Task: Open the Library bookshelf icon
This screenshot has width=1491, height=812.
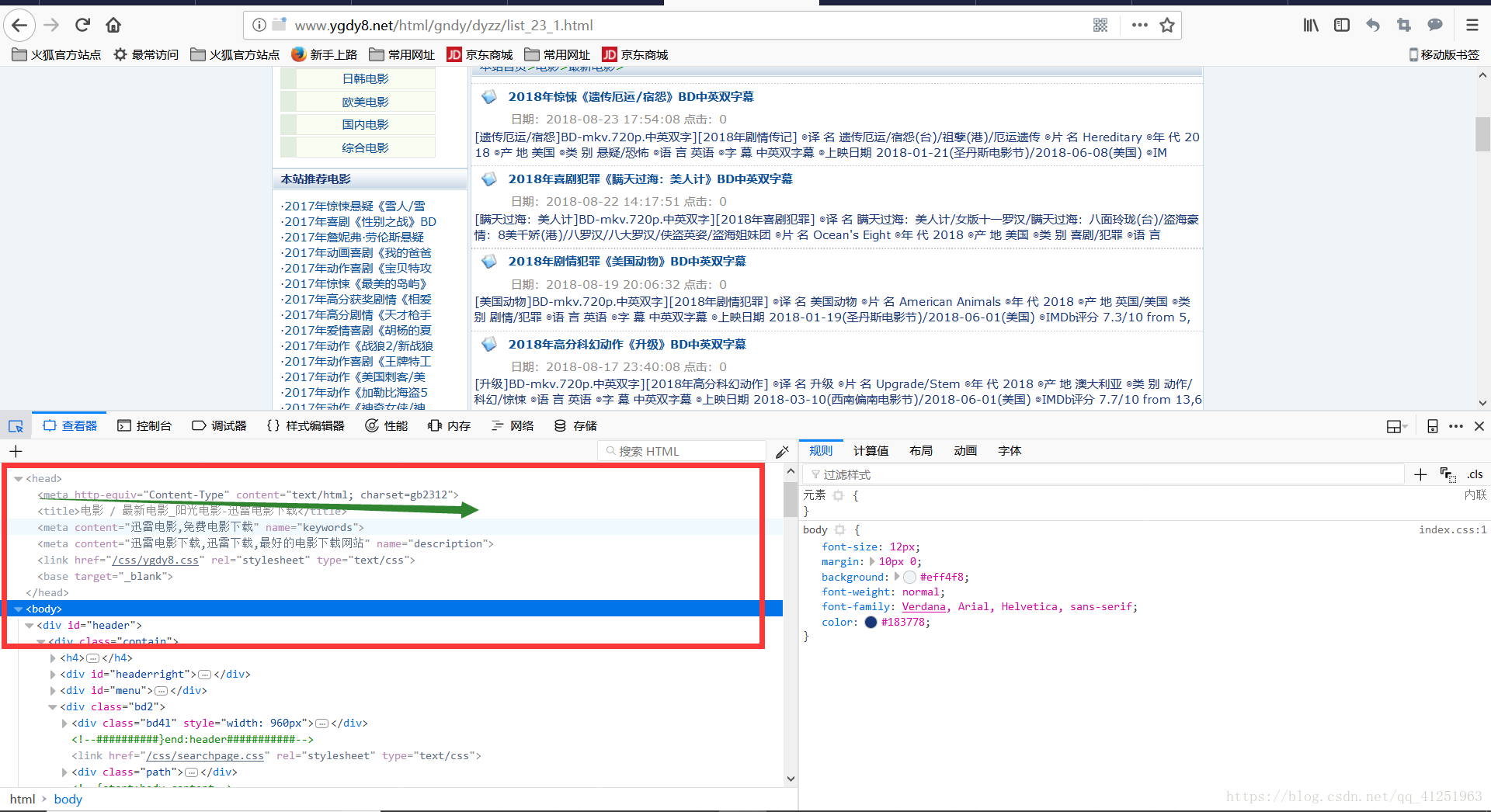Action: point(1311,25)
